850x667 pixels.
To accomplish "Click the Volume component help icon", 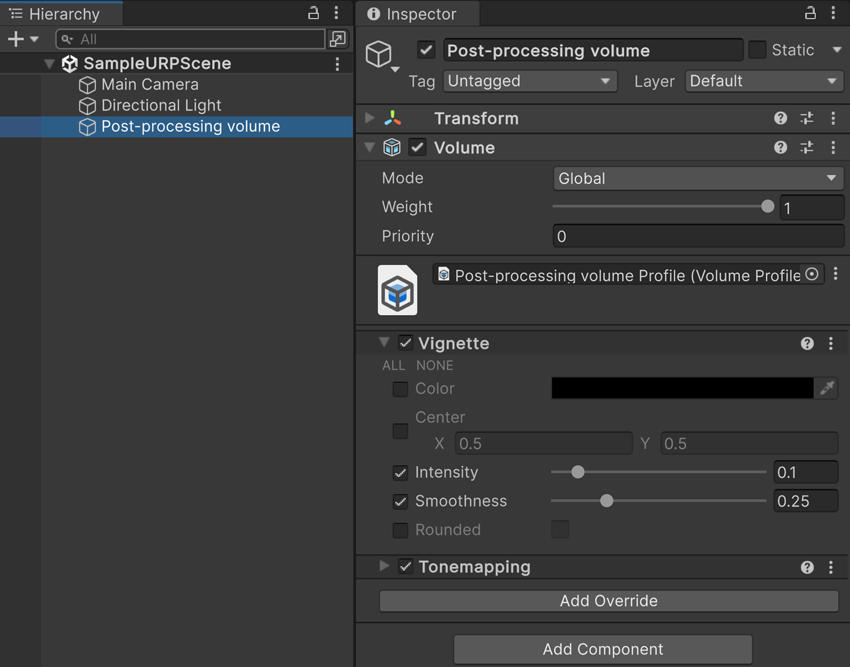I will pyautogui.click(x=779, y=147).
